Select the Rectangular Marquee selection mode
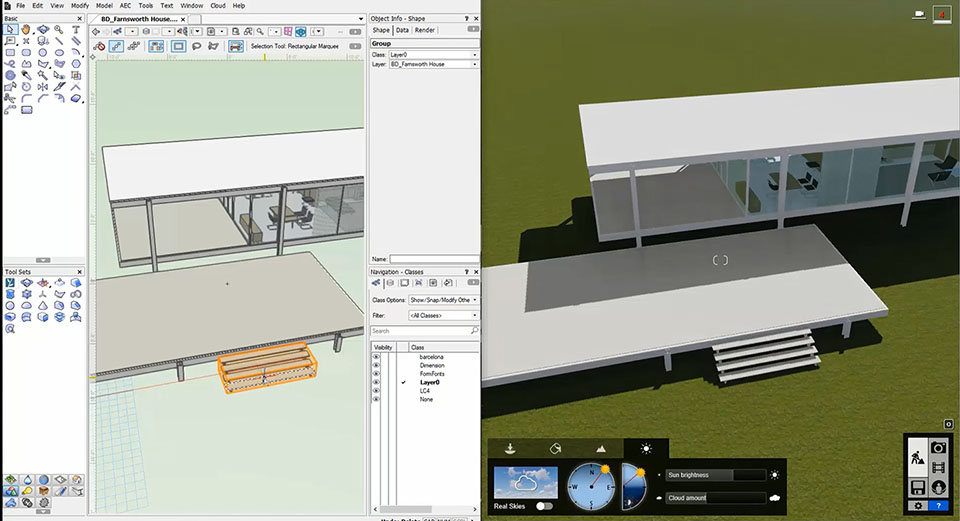The height and width of the screenshot is (521, 960). click(179, 46)
